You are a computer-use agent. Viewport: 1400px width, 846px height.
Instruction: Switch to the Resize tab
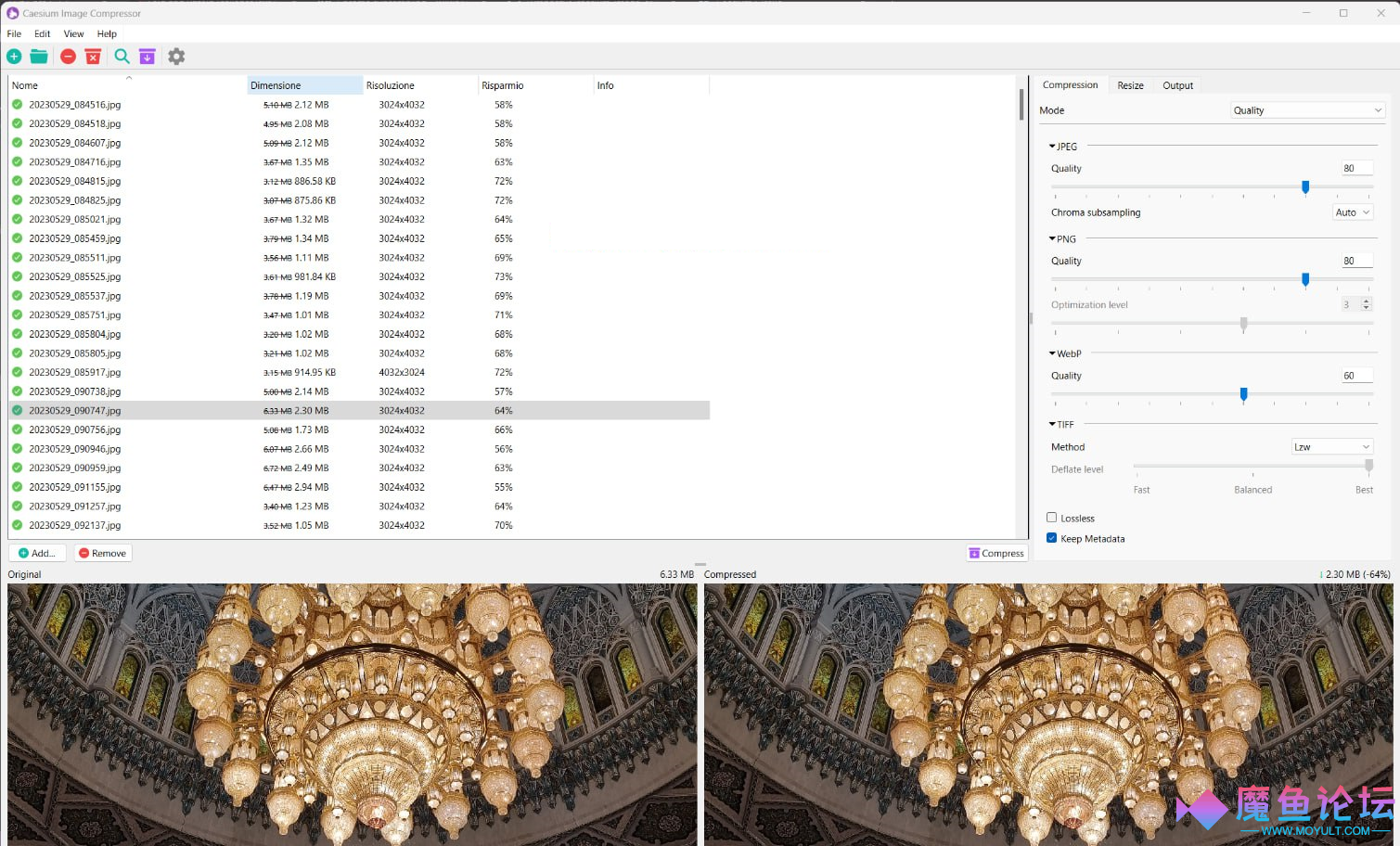coord(1130,85)
